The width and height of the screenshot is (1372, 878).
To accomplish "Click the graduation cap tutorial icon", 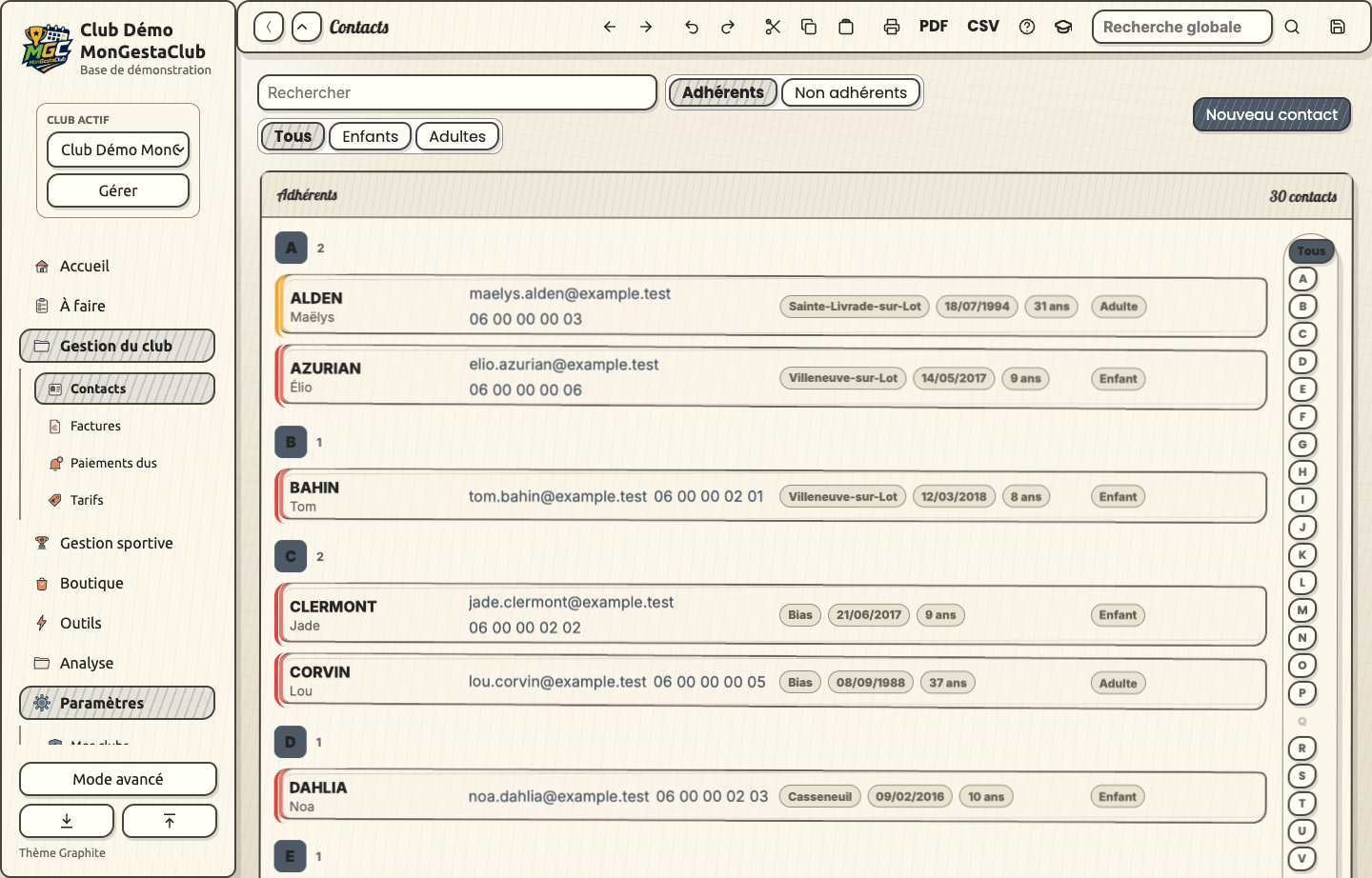I will tap(1063, 27).
